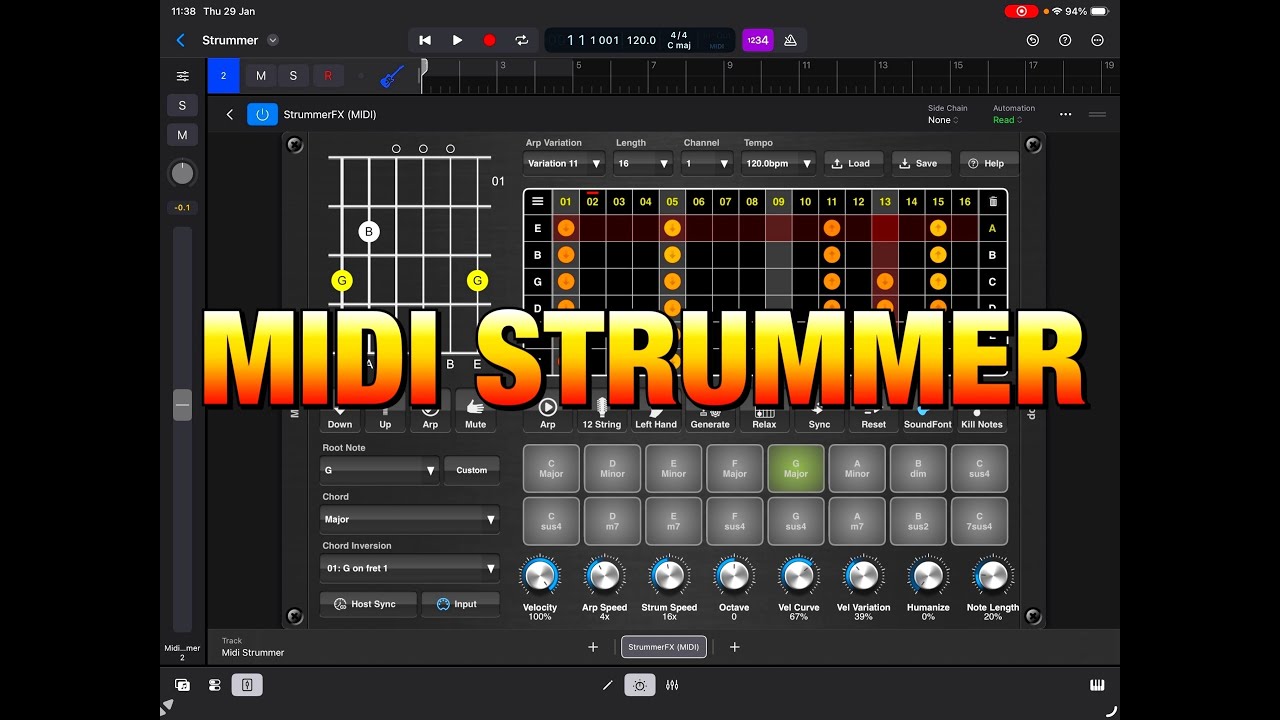
Task: Select step column 05 header
Action: point(672,201)
